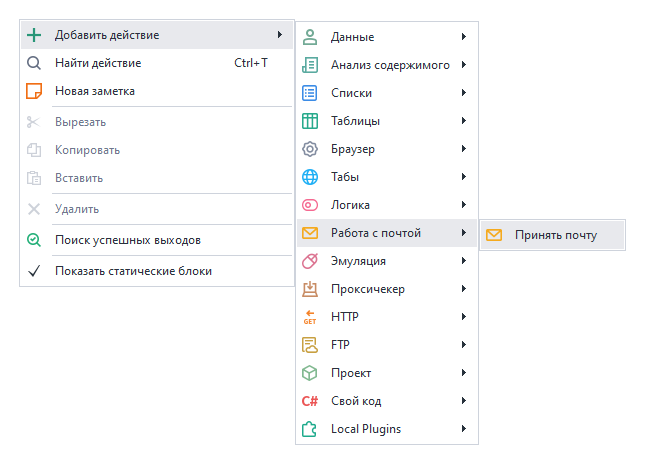Screen dimensions: 650x450
Task: Expand the Проксичекер submenu arrow
Action: (464, 289)
